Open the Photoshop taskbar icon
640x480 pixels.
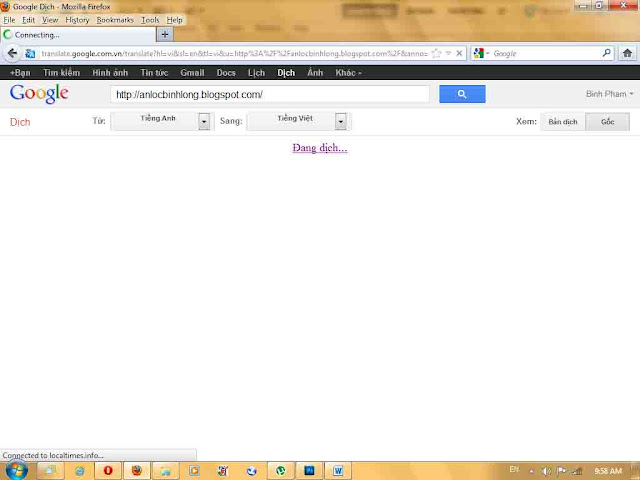click(x=309, y=471)
